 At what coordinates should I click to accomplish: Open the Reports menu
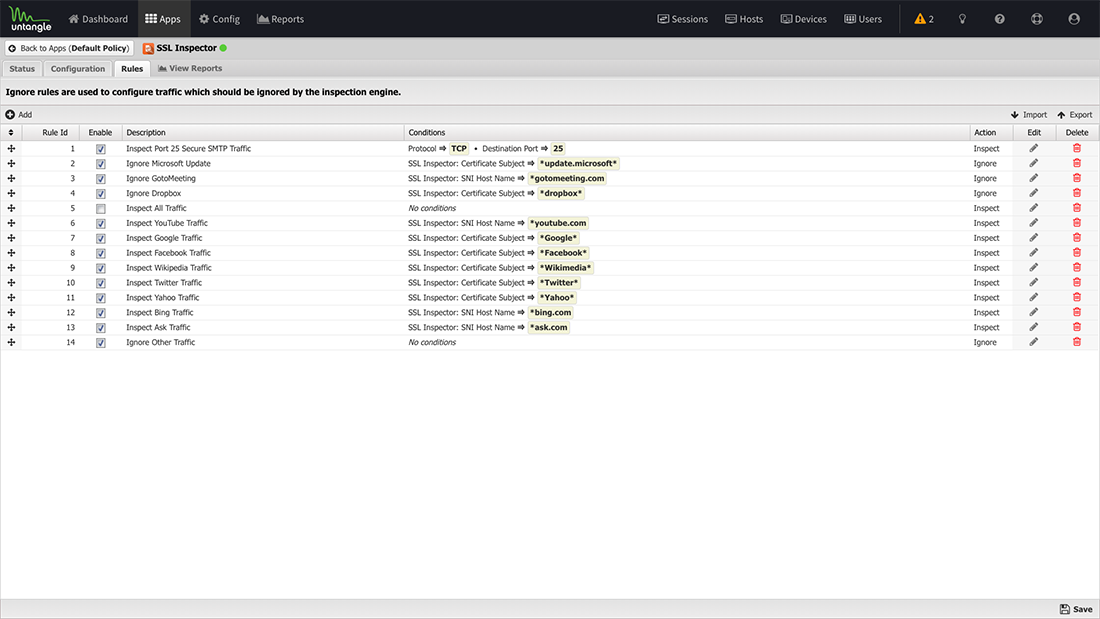281,19
